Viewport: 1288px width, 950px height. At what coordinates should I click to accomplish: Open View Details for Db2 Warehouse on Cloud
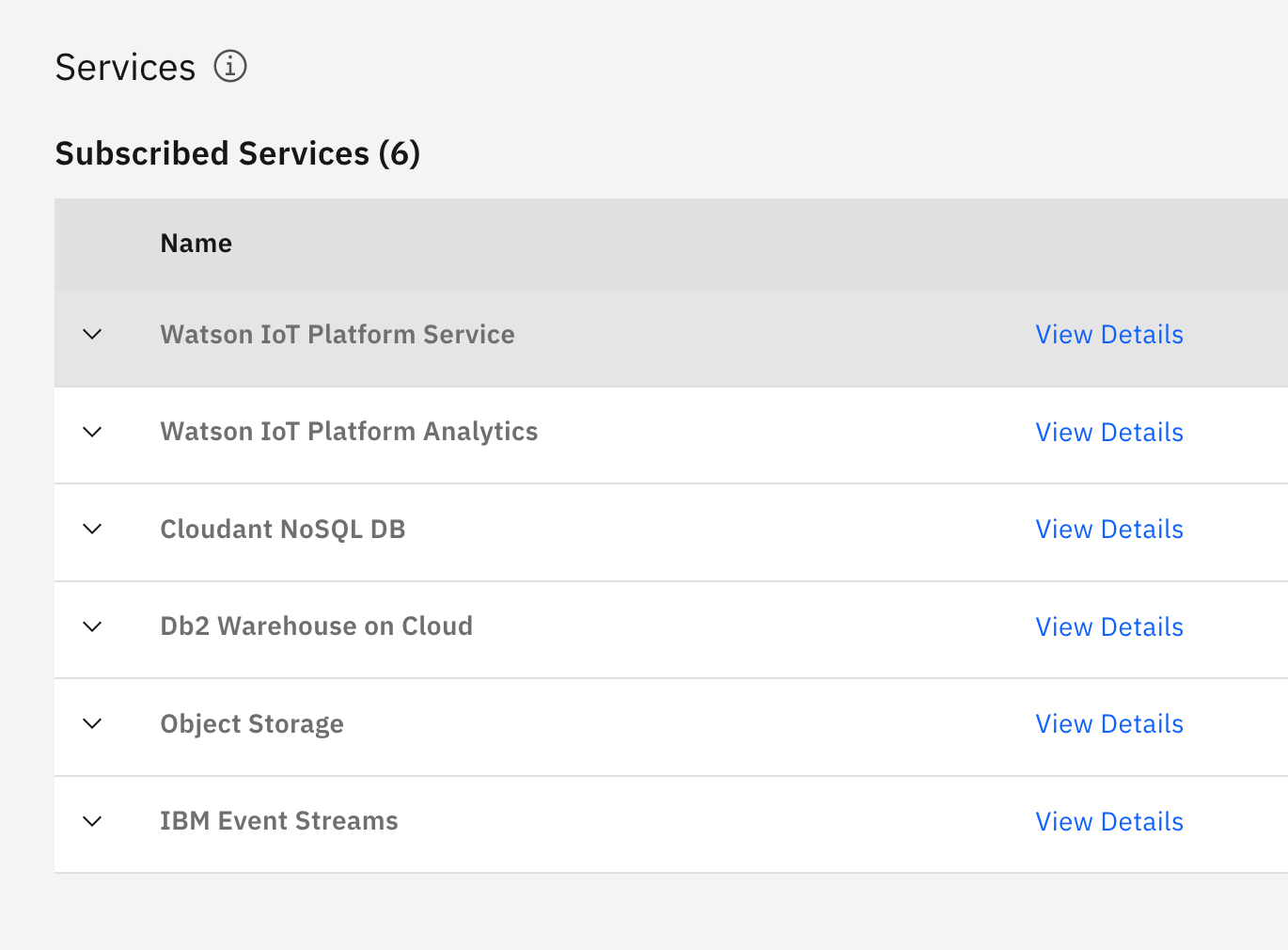tap(1109, 627)
